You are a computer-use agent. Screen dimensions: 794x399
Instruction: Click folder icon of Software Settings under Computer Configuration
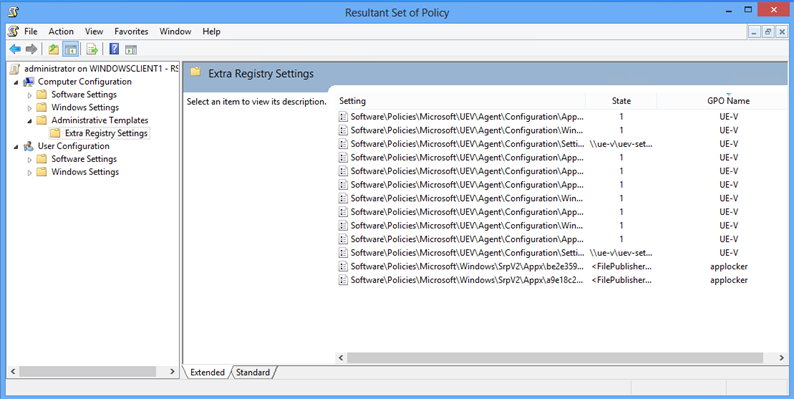coord(42,95)
